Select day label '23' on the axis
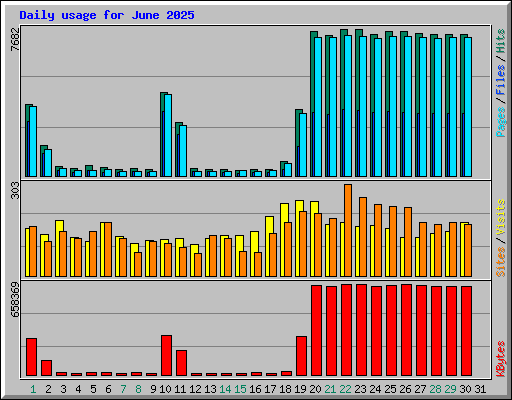The height and width of the screenshot is (400, 512). click(x=360, y=389)
